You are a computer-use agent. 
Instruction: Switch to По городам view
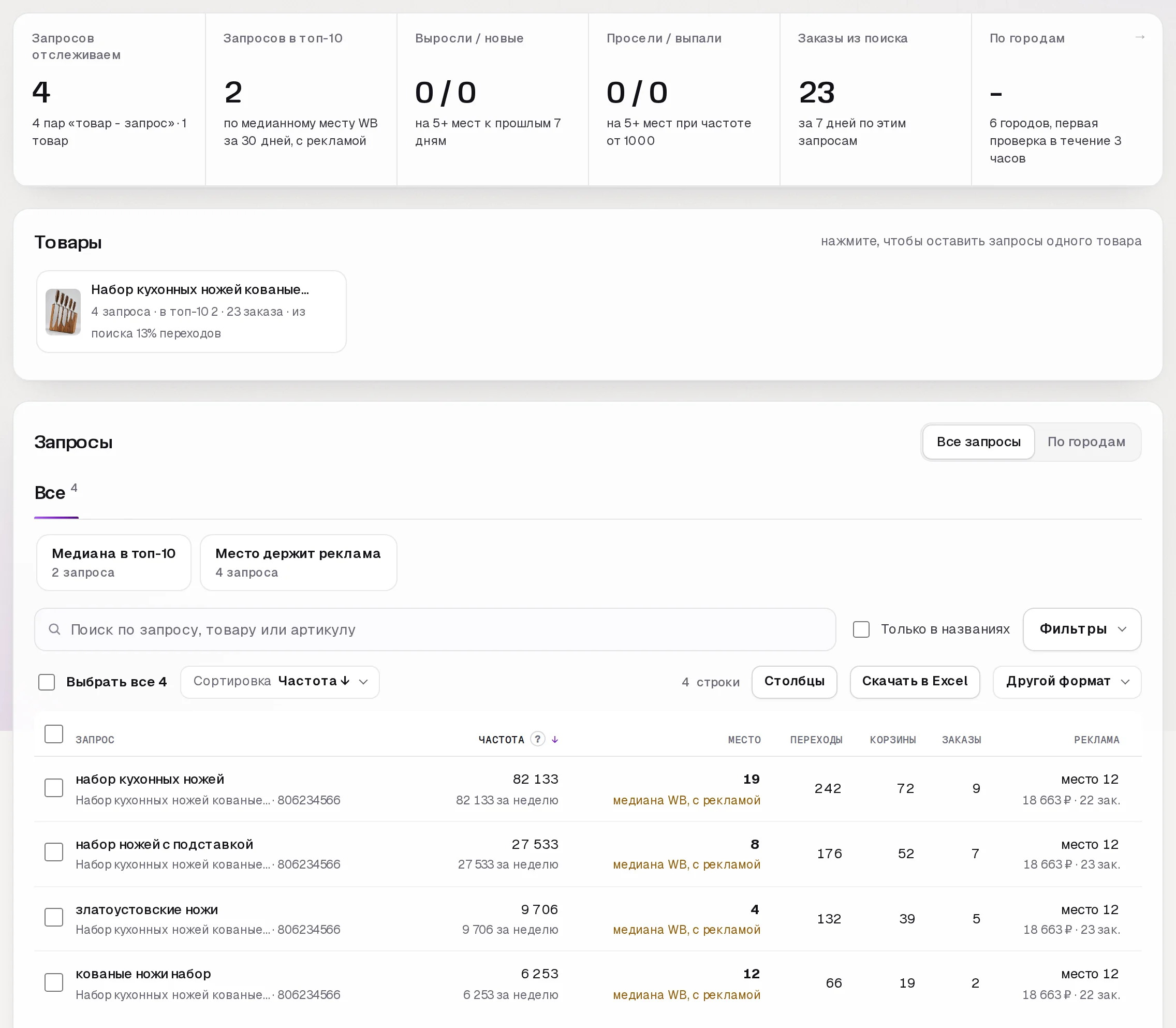click(x=1086, y=442)
